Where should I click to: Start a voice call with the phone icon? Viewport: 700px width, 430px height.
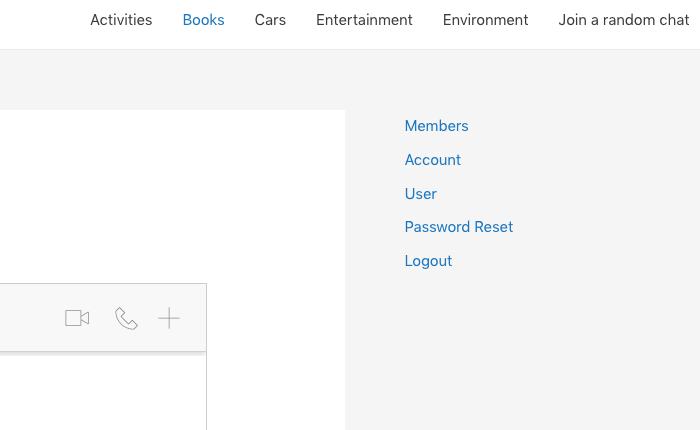126,318
